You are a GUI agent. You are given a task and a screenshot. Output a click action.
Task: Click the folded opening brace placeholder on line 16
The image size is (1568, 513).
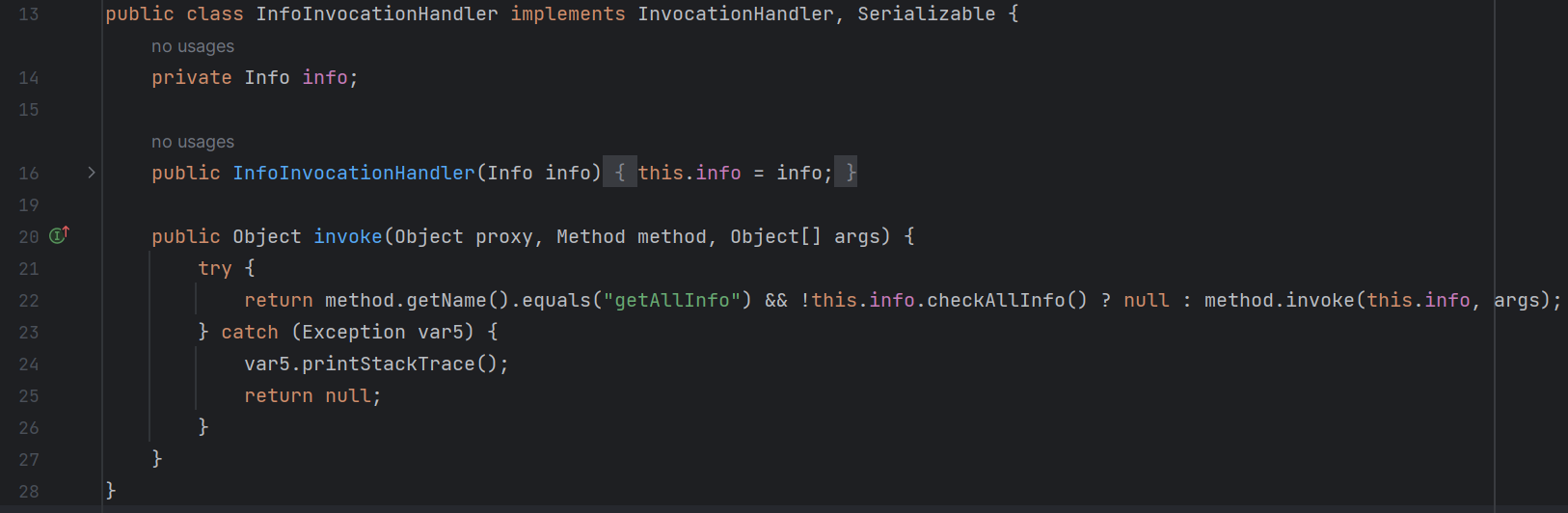click(x=619, y=173)
